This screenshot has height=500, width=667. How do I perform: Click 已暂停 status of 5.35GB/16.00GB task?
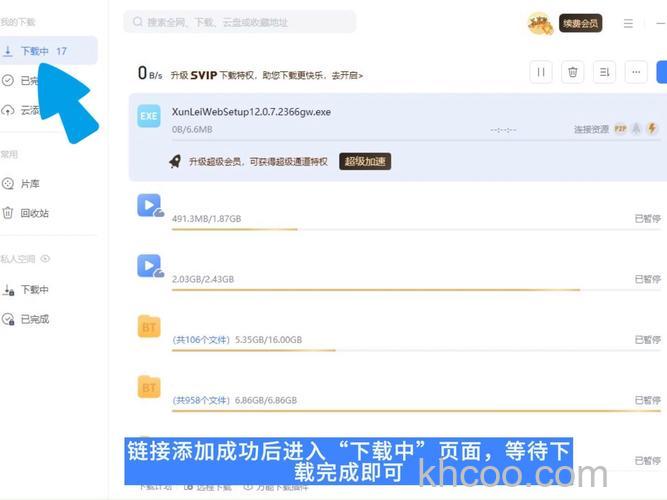click(x=647, y=340)
